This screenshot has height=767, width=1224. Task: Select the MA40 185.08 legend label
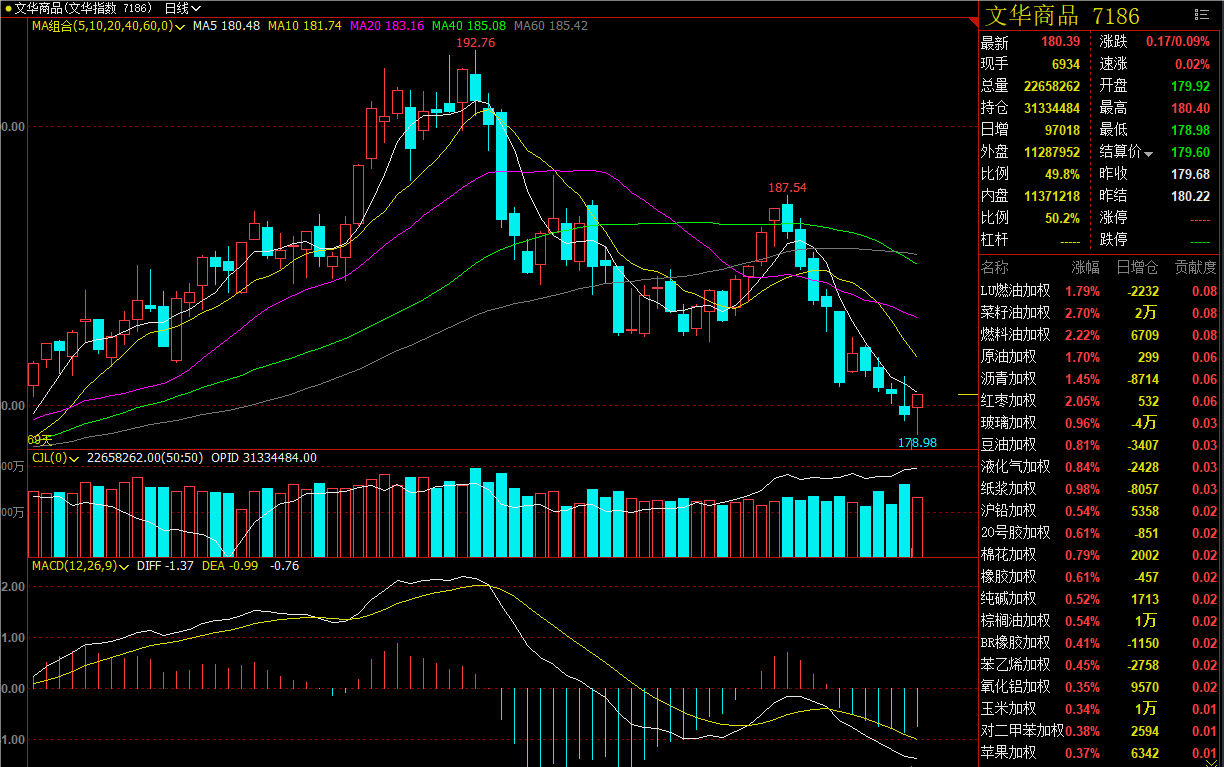(x=469, y=26)
